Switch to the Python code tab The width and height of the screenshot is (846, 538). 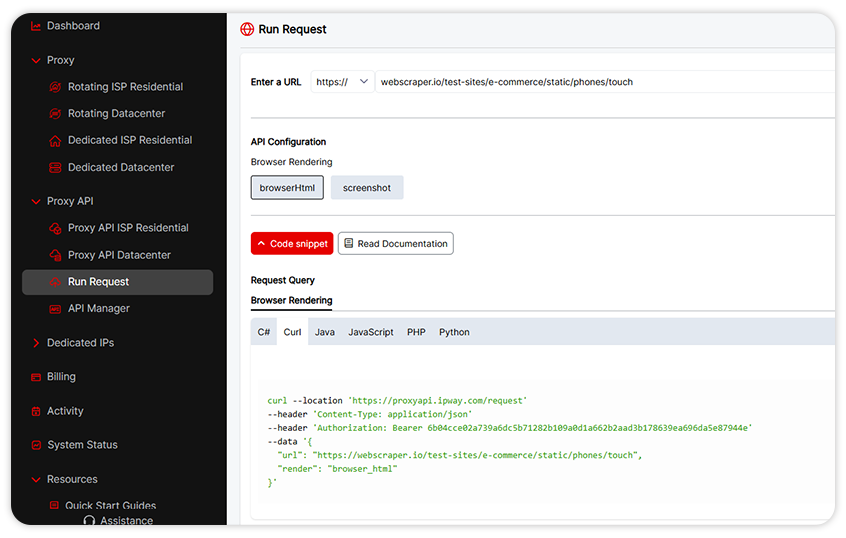click(454, 332)
